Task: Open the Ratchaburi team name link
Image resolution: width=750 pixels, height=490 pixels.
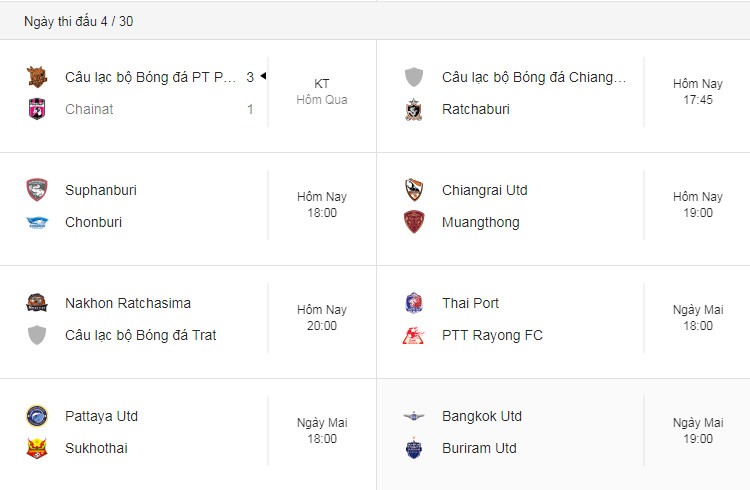Action: pos(475,109)
